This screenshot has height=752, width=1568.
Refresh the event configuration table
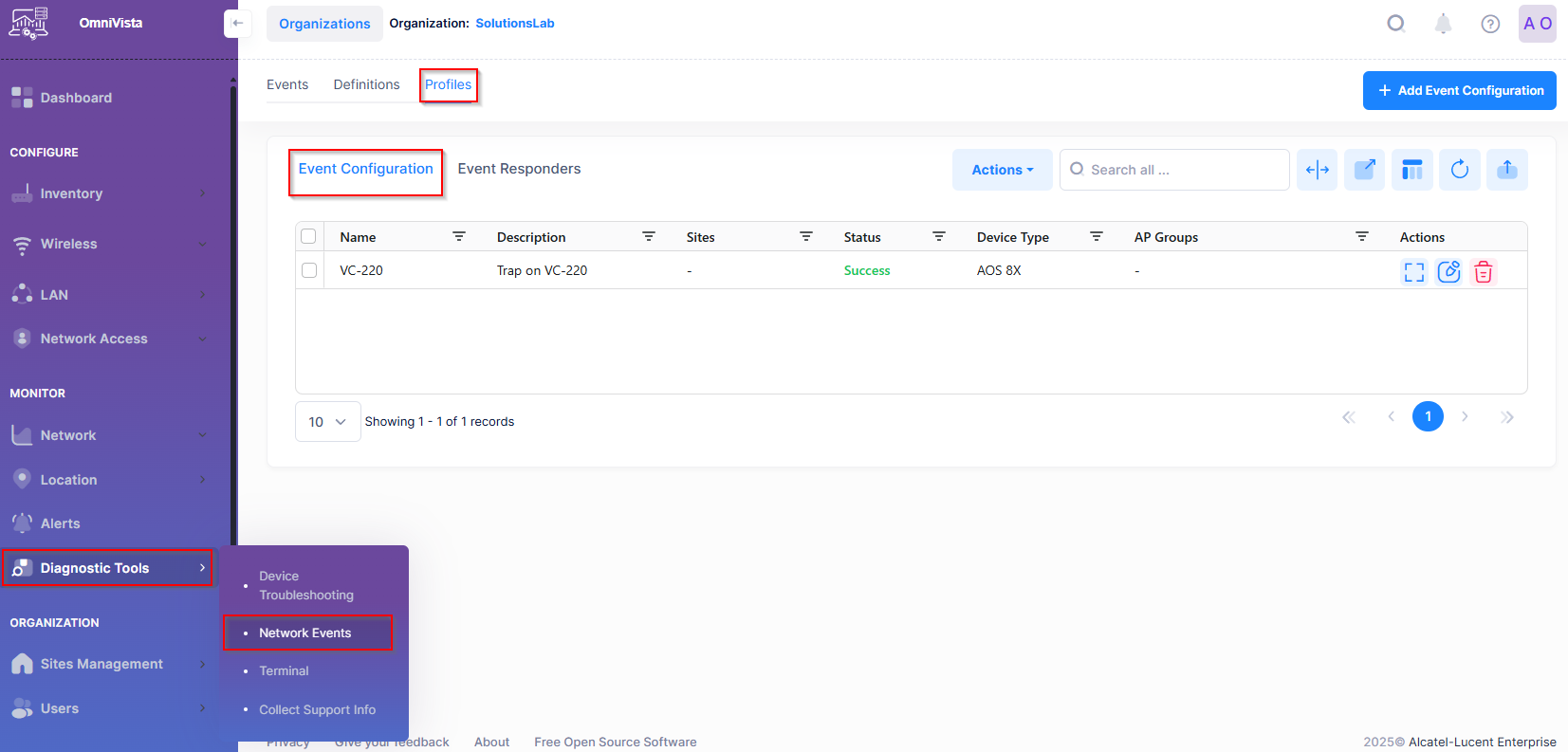click(x=1459, y=170)
